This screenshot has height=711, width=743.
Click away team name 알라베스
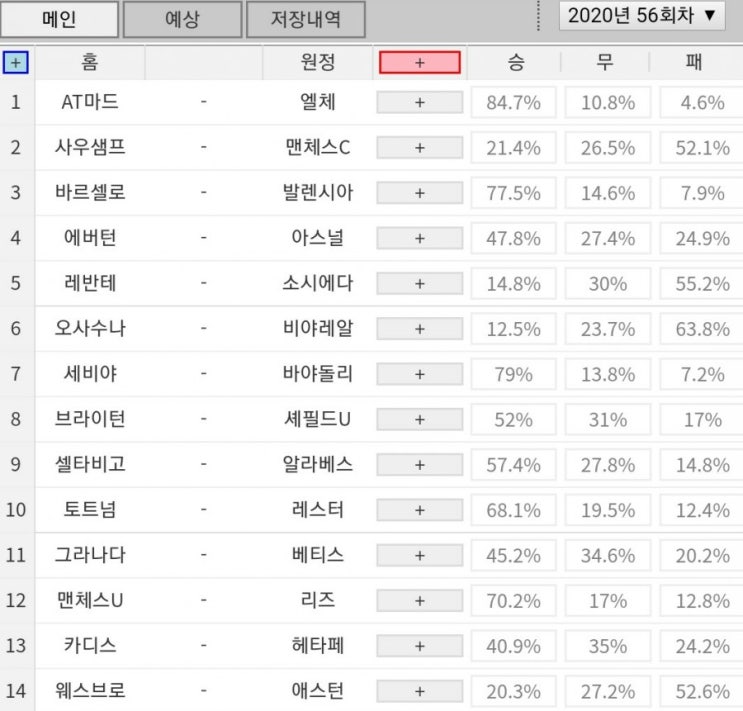click(318, 465)
